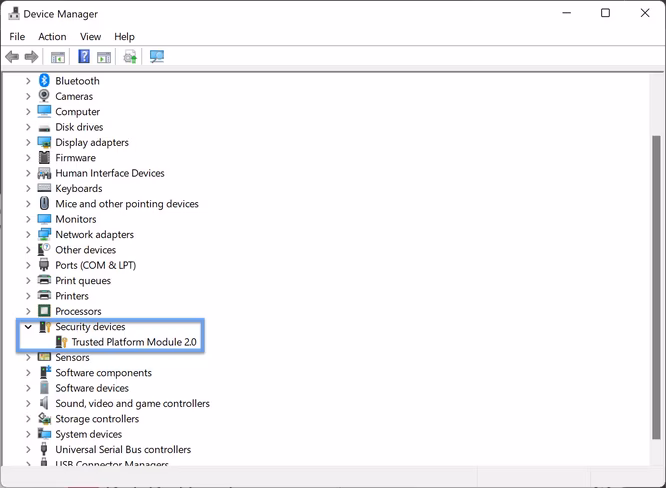Select the Computer label
666x488 pixels.
(x=77, y=112)
